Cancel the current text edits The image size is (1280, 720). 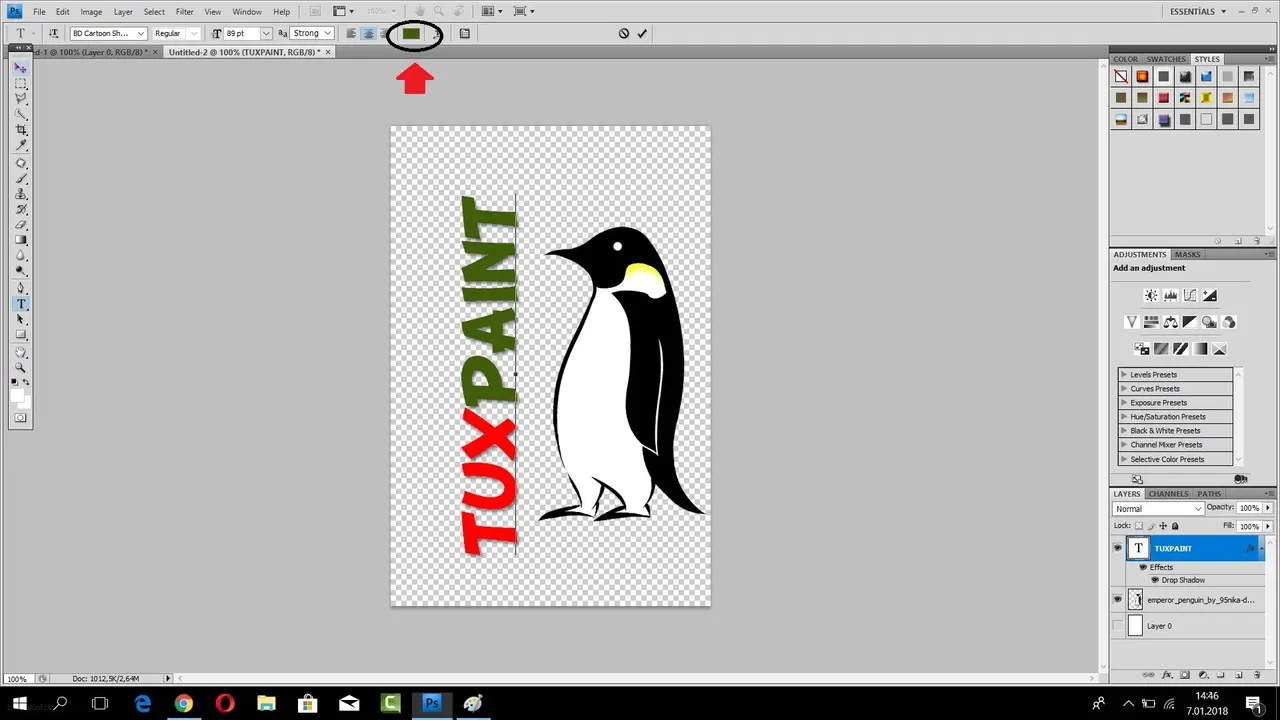pos(624,33)
